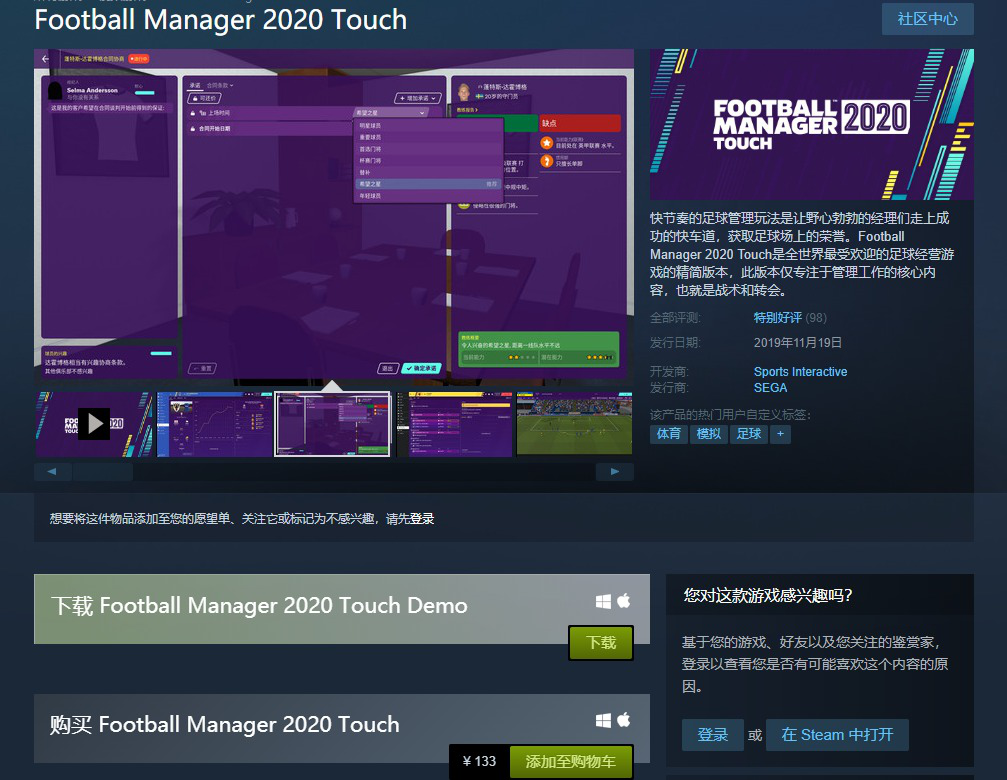Click the left arrow of thumbnail strip
Image resolution: width=1007 pixels, height=780 pixels.
(52, 472)
